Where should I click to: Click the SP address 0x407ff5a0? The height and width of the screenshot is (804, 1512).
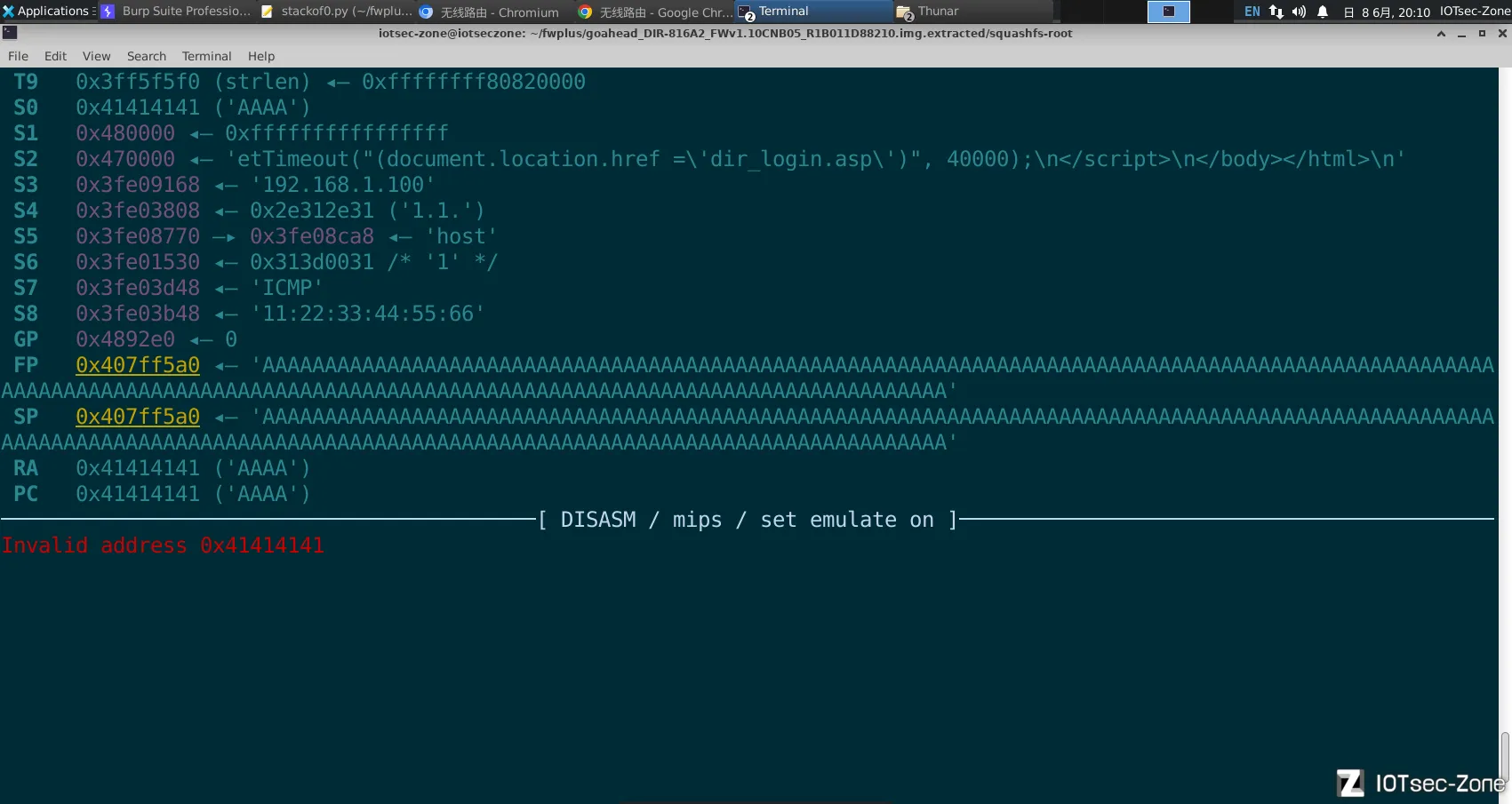click(x=138, y=417)
